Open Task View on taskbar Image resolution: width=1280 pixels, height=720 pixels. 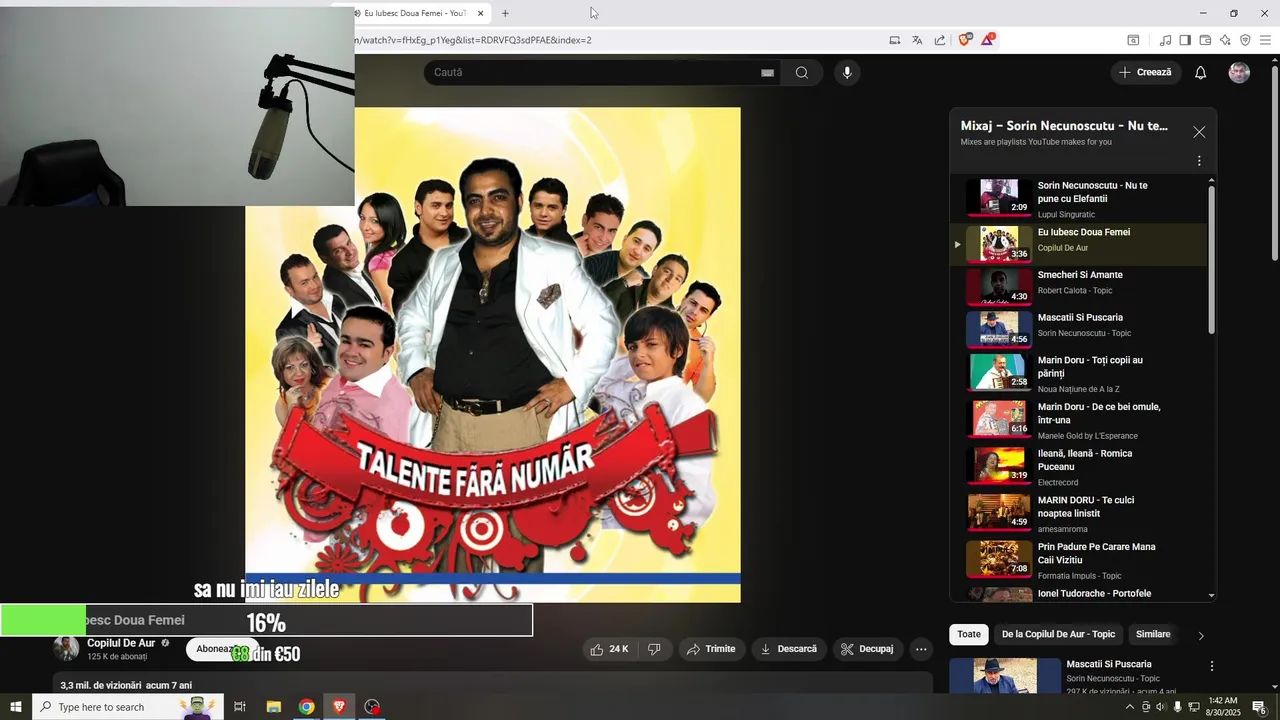(x=240, y=707)
